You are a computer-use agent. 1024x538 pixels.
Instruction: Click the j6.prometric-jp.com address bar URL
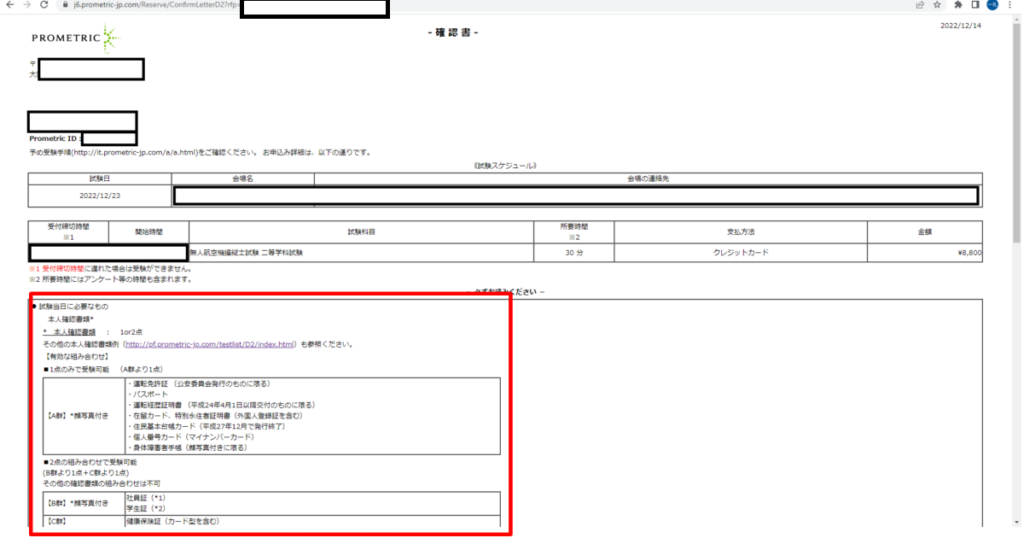tap(155, 5)
